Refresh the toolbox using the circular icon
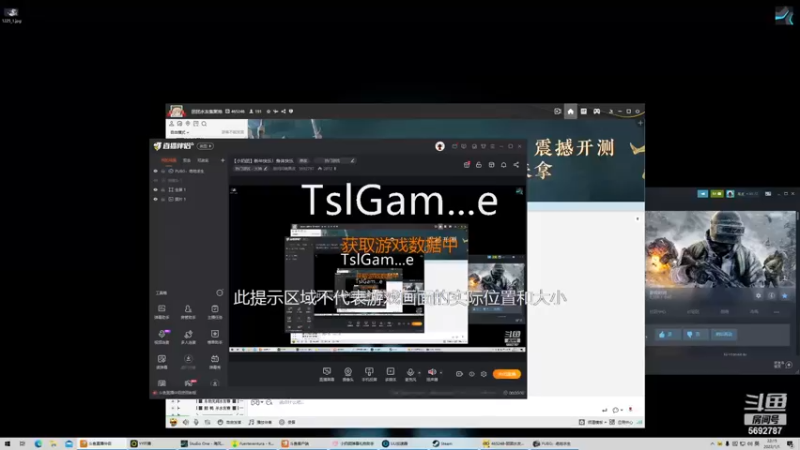800x450 pixels. pyautogui.click(x=219, y=293)
